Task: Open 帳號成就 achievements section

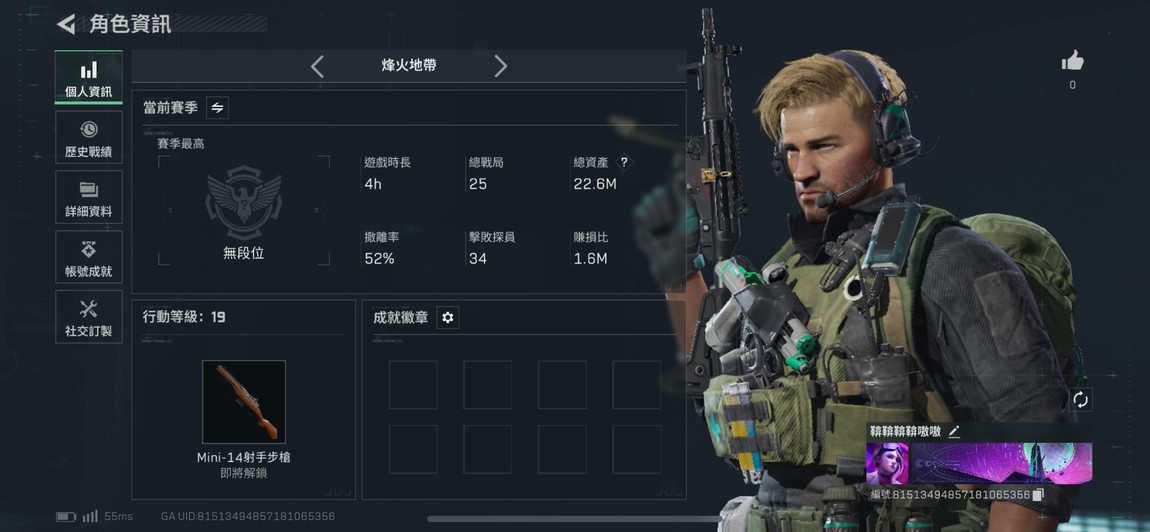Action: [89, 257]
